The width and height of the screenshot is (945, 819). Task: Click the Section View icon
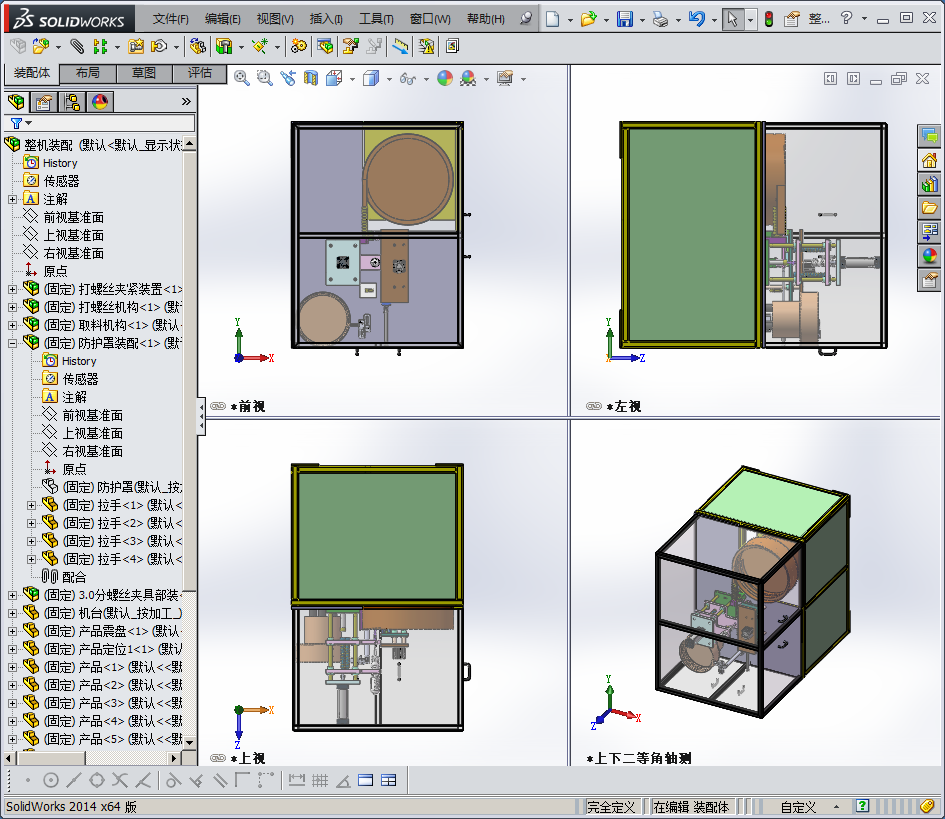pyautogui.click(x=311, y=78)
